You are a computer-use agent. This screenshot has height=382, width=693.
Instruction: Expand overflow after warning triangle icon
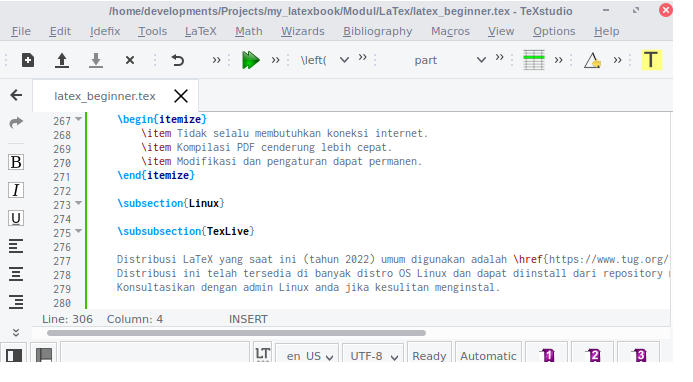(617, 60)
